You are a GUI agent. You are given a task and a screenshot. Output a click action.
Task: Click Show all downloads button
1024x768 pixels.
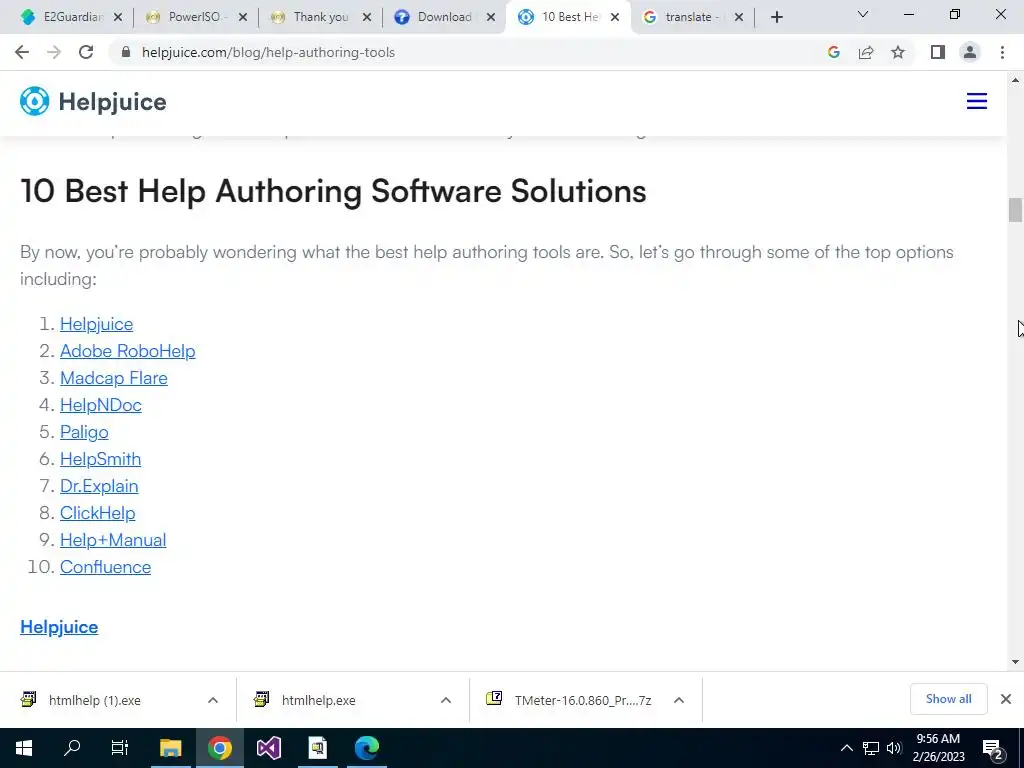coord(948,699)
